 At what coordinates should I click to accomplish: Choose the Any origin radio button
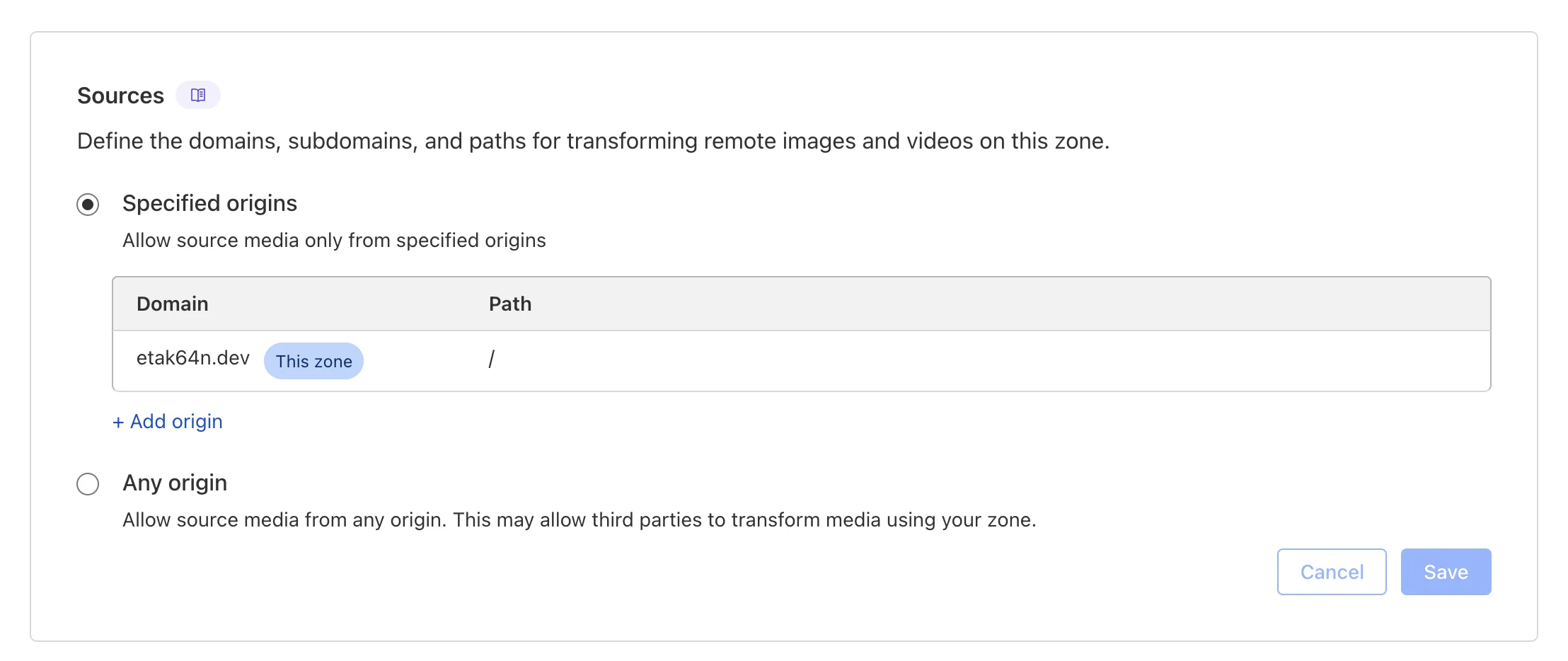88,484
